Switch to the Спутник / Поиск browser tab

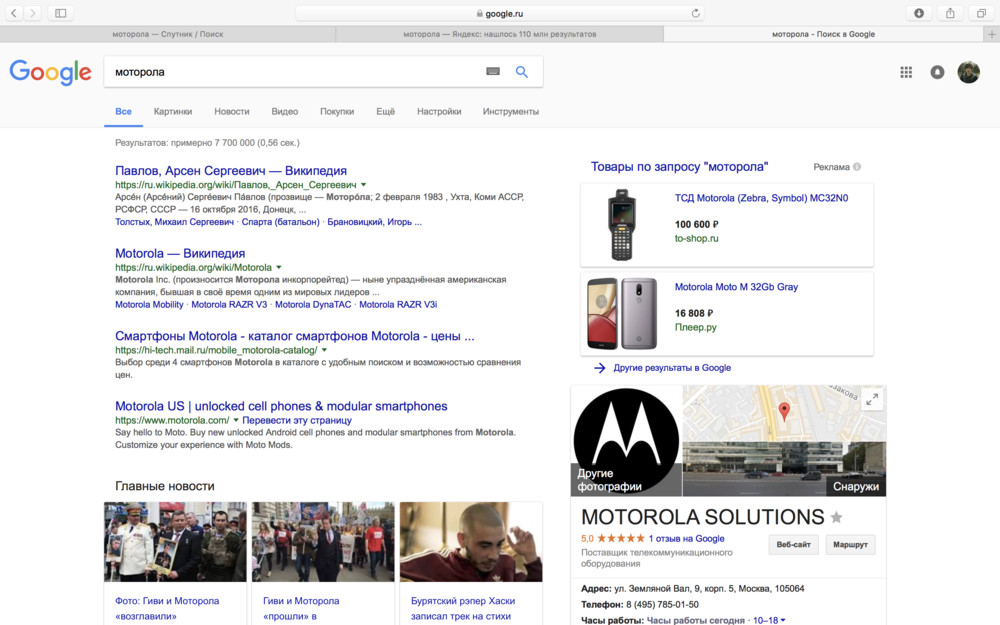[x=168, y=34]
